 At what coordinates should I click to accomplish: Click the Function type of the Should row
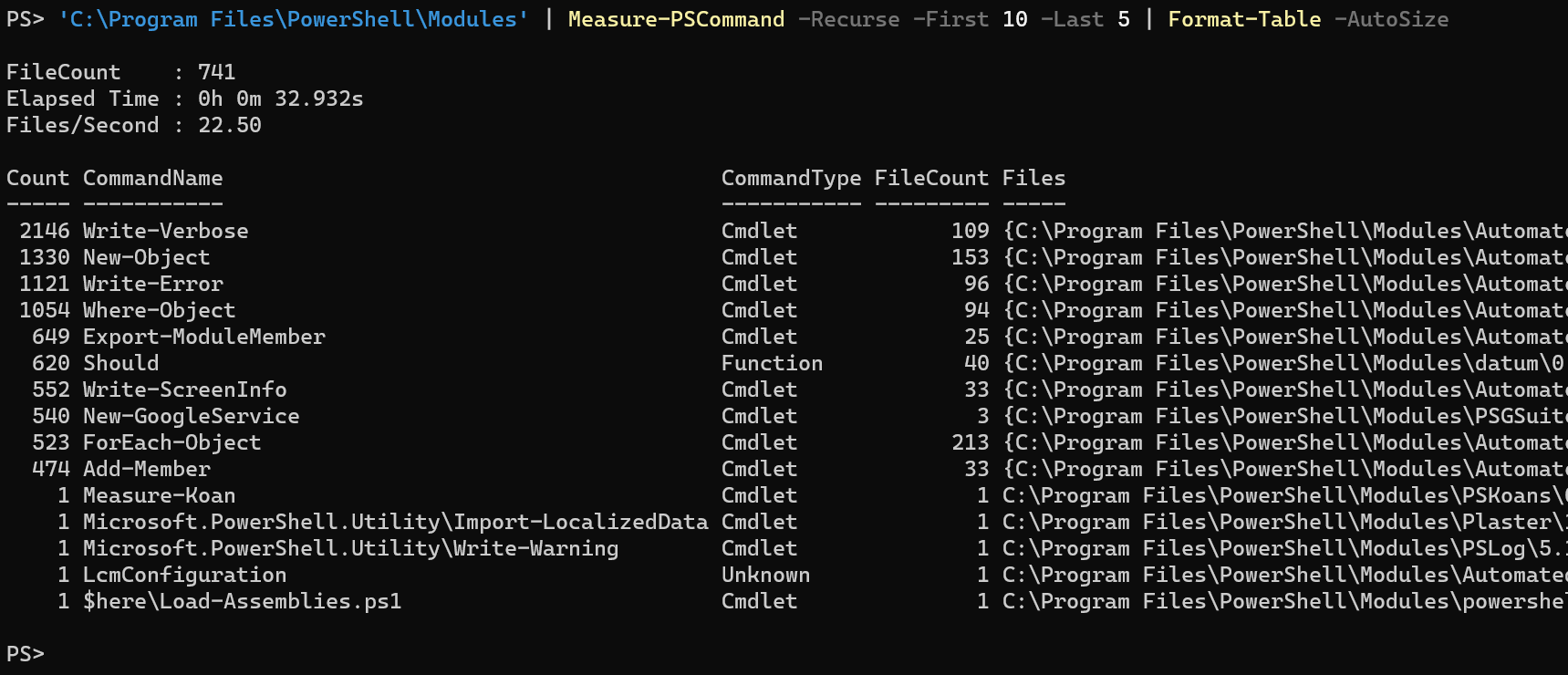coord(772,363)
